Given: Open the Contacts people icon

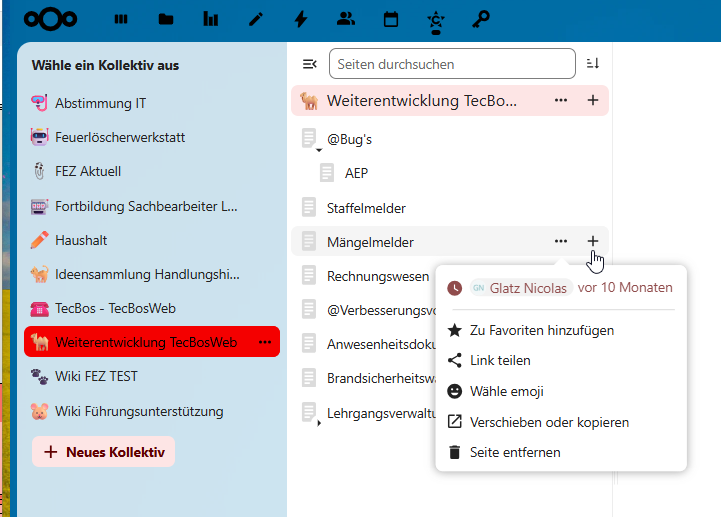Looking at the screenshot, I should 346,19.
